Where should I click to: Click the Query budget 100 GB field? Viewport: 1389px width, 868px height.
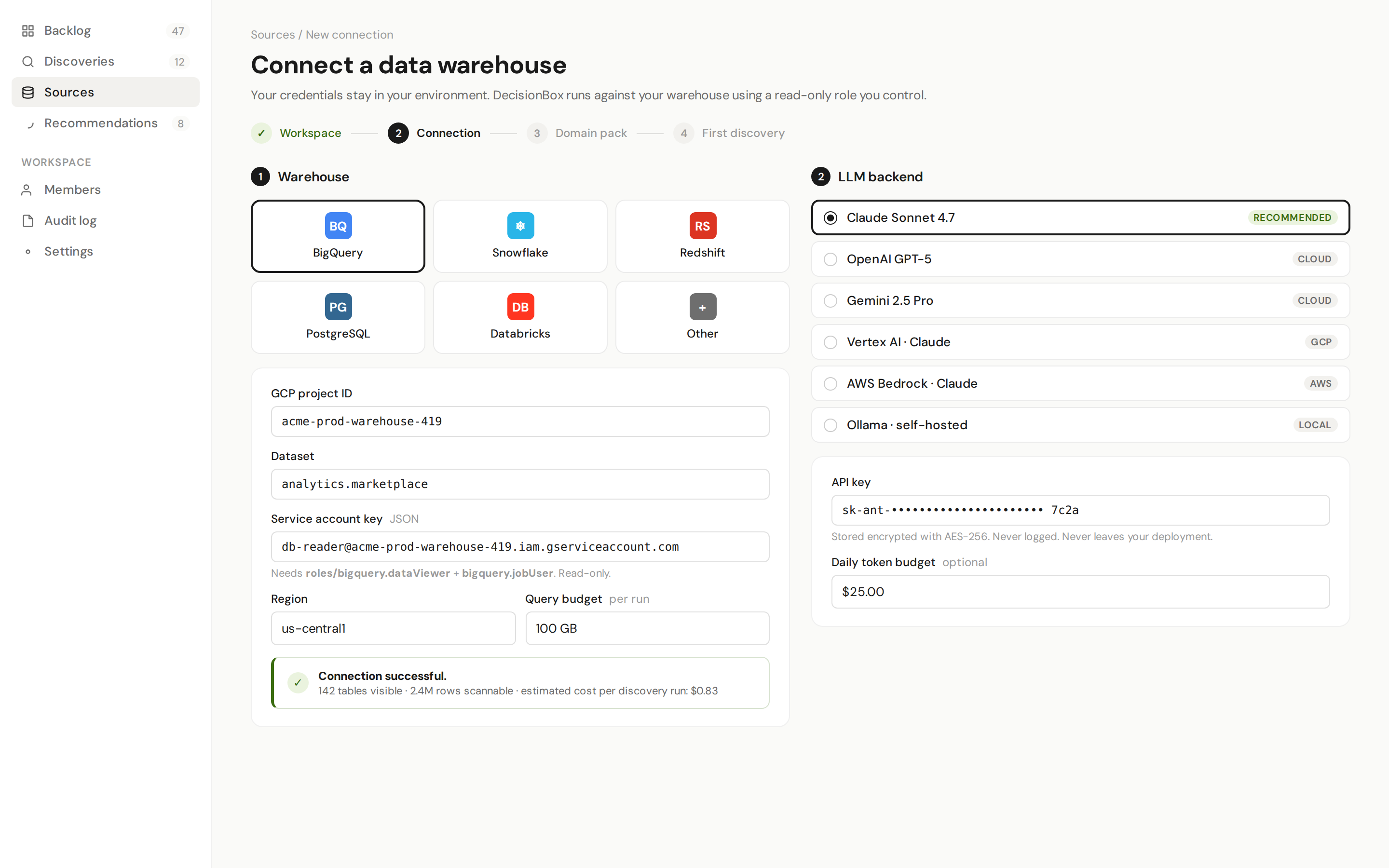(647, 629)
